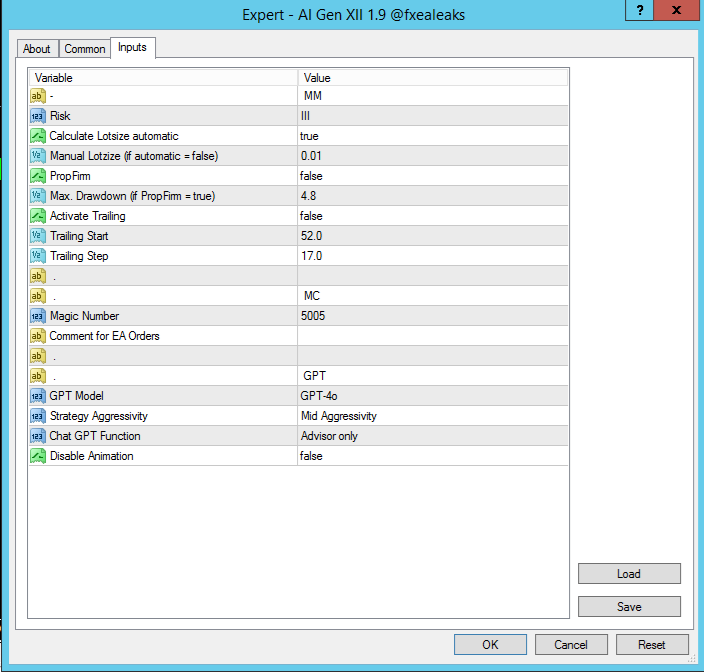The image size is (704, 672).
Task: Switch to the About tab
Action: click(37, 48)
